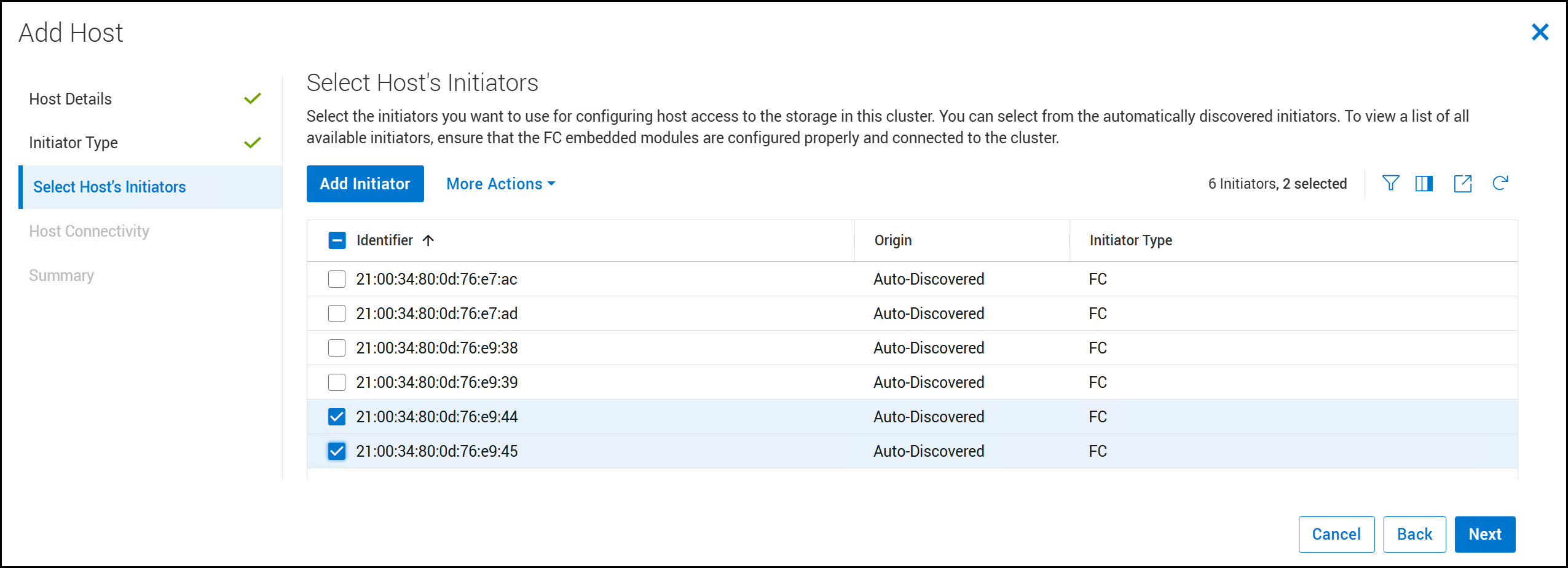Click the Back button
The width and height of the screenshot is (1568, 568).
pos(1414,534)
